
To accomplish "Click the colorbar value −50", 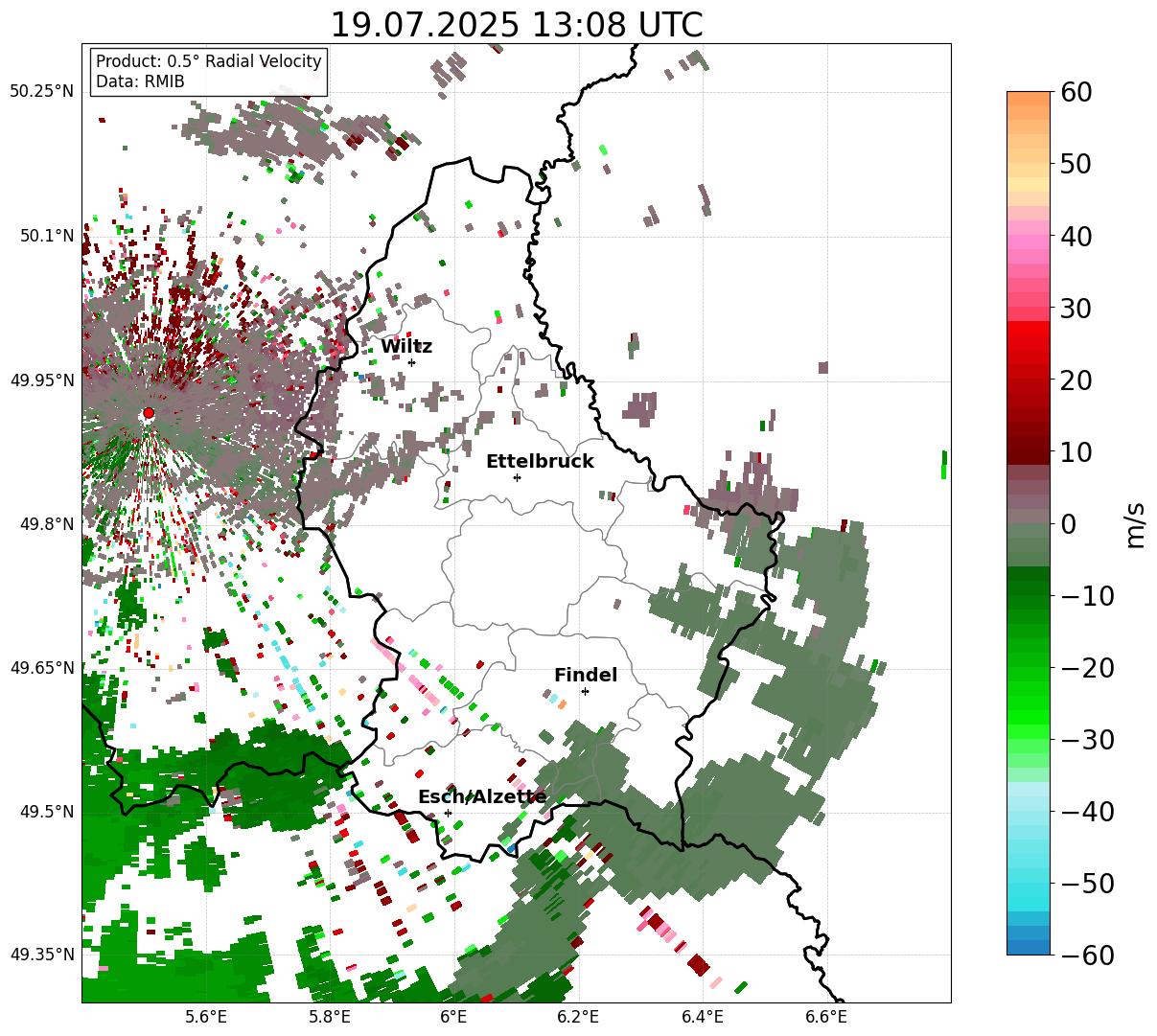I will click(x=1086, y=884).
